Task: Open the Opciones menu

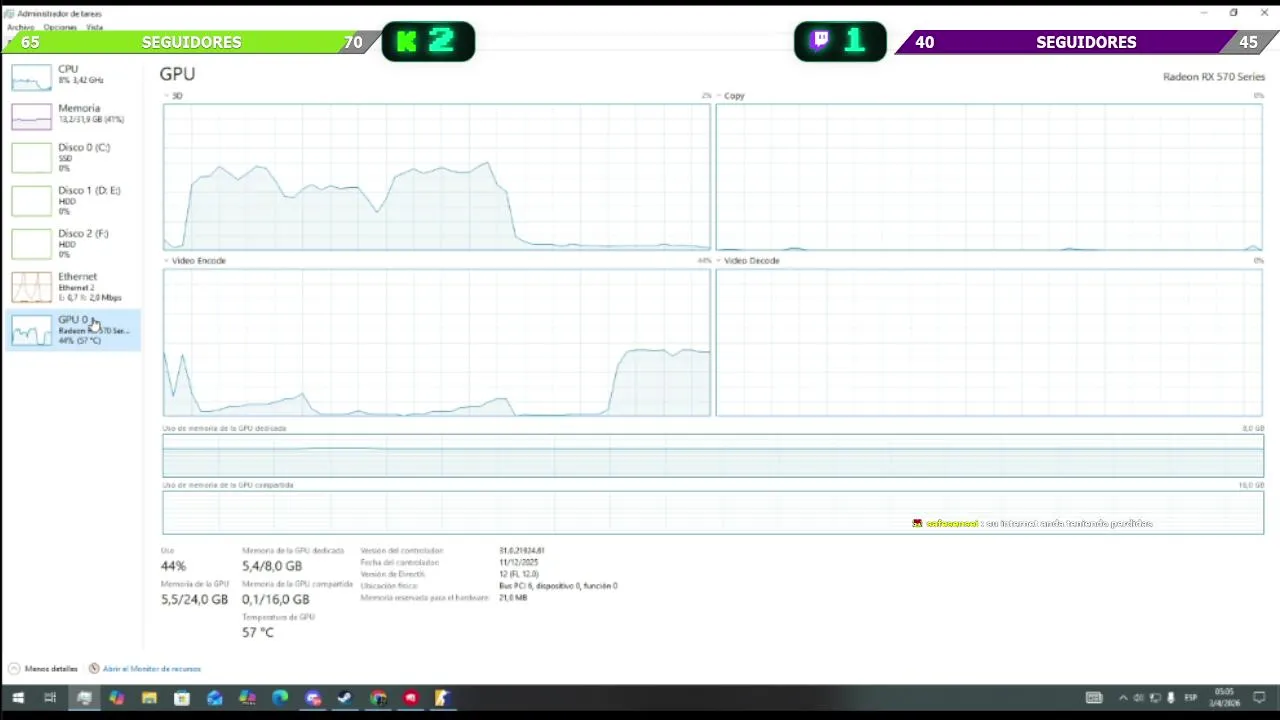Action: pyautogui.click(x=60, y=27)
